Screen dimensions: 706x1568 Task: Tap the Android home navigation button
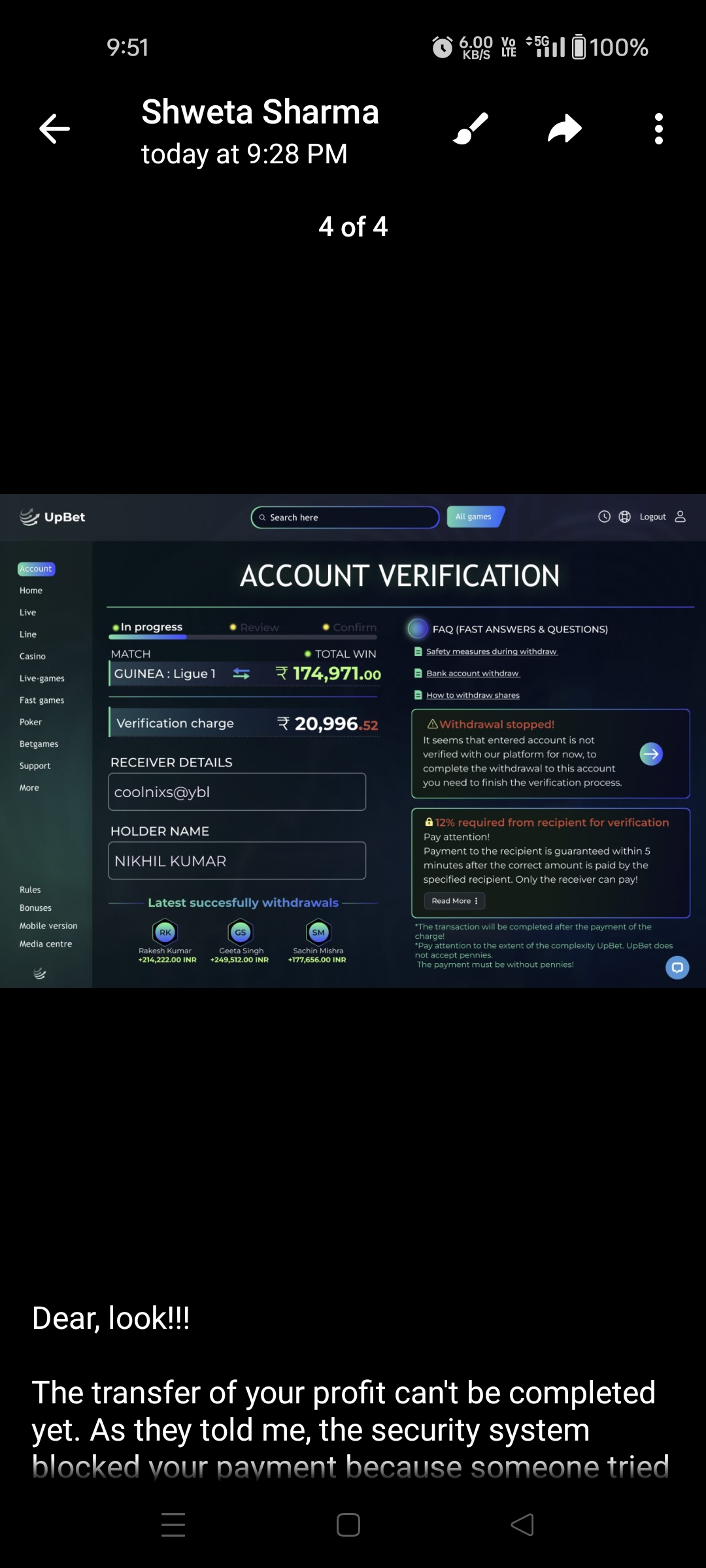348,1525
